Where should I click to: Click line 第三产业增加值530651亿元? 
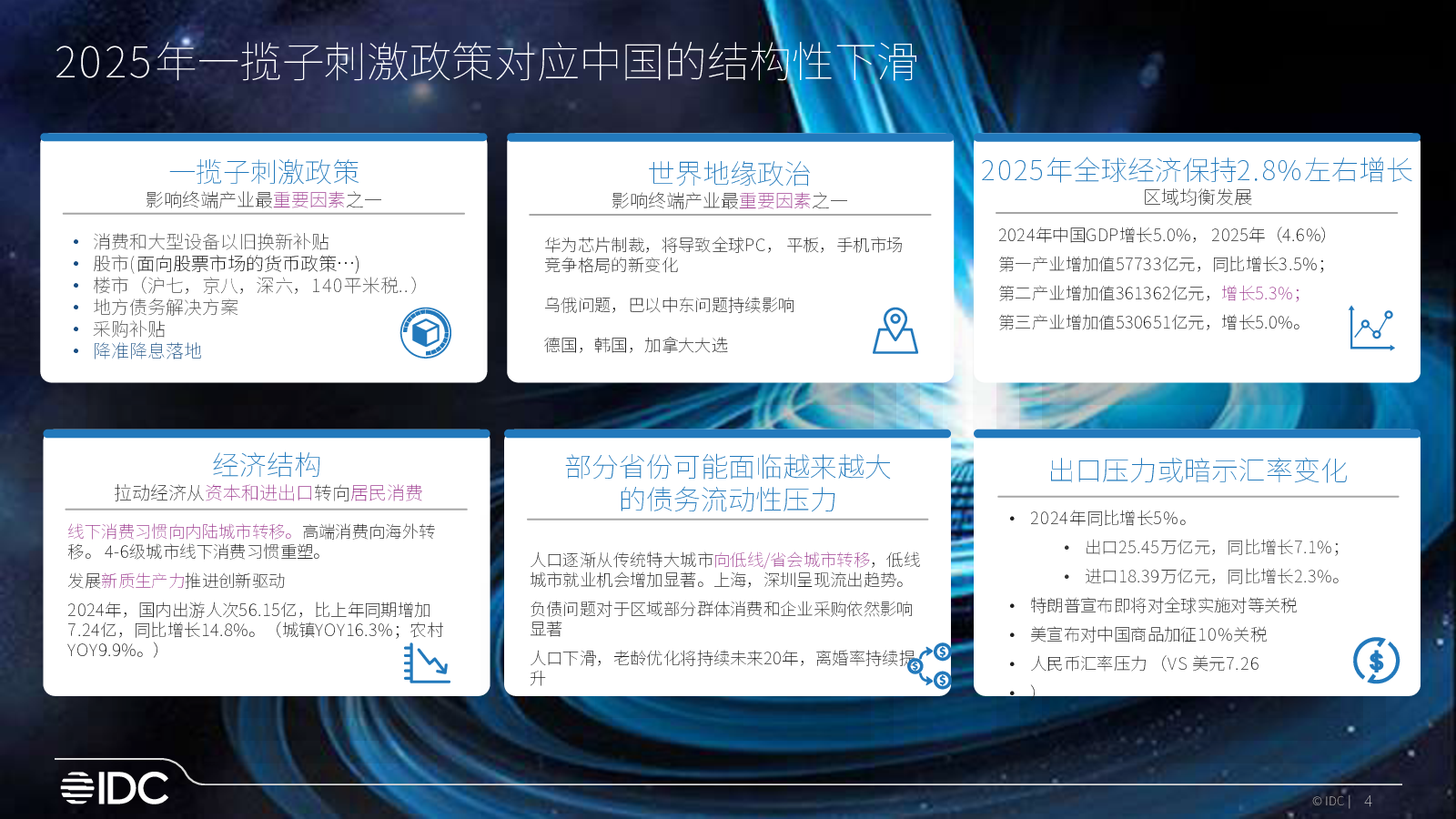[1150, 323]
